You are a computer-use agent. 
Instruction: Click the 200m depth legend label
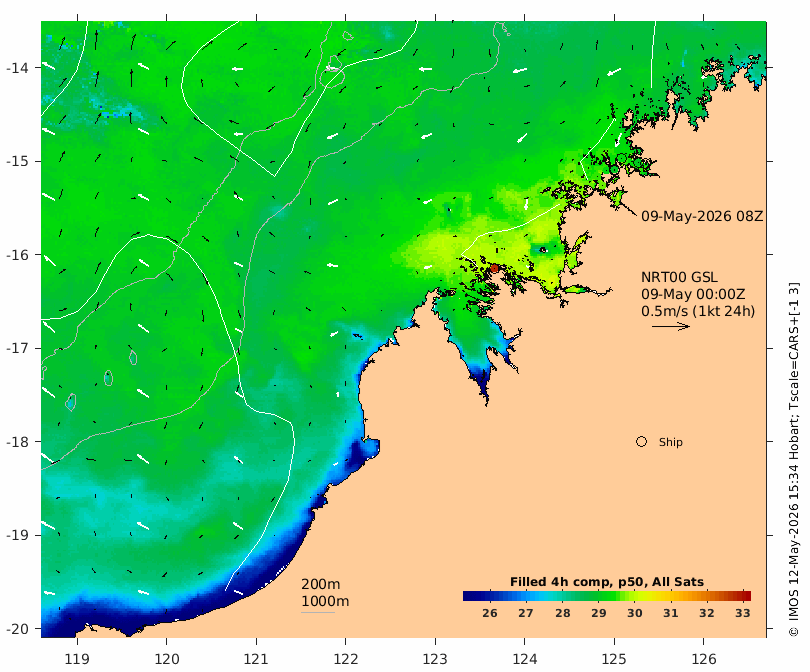click(x=321, y=584)
